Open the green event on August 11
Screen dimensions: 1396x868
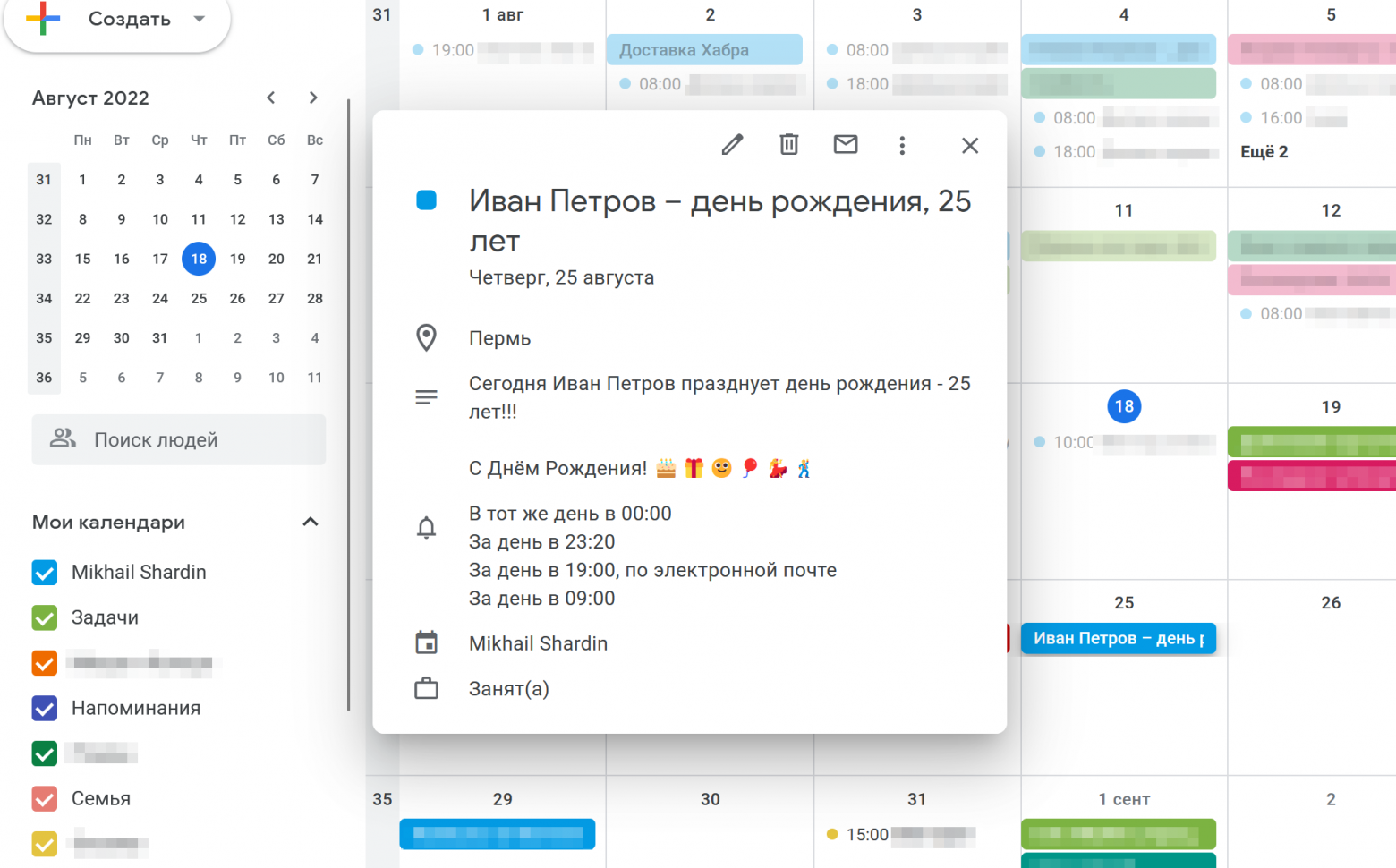pyautogui.click(x=1119, y=246)
